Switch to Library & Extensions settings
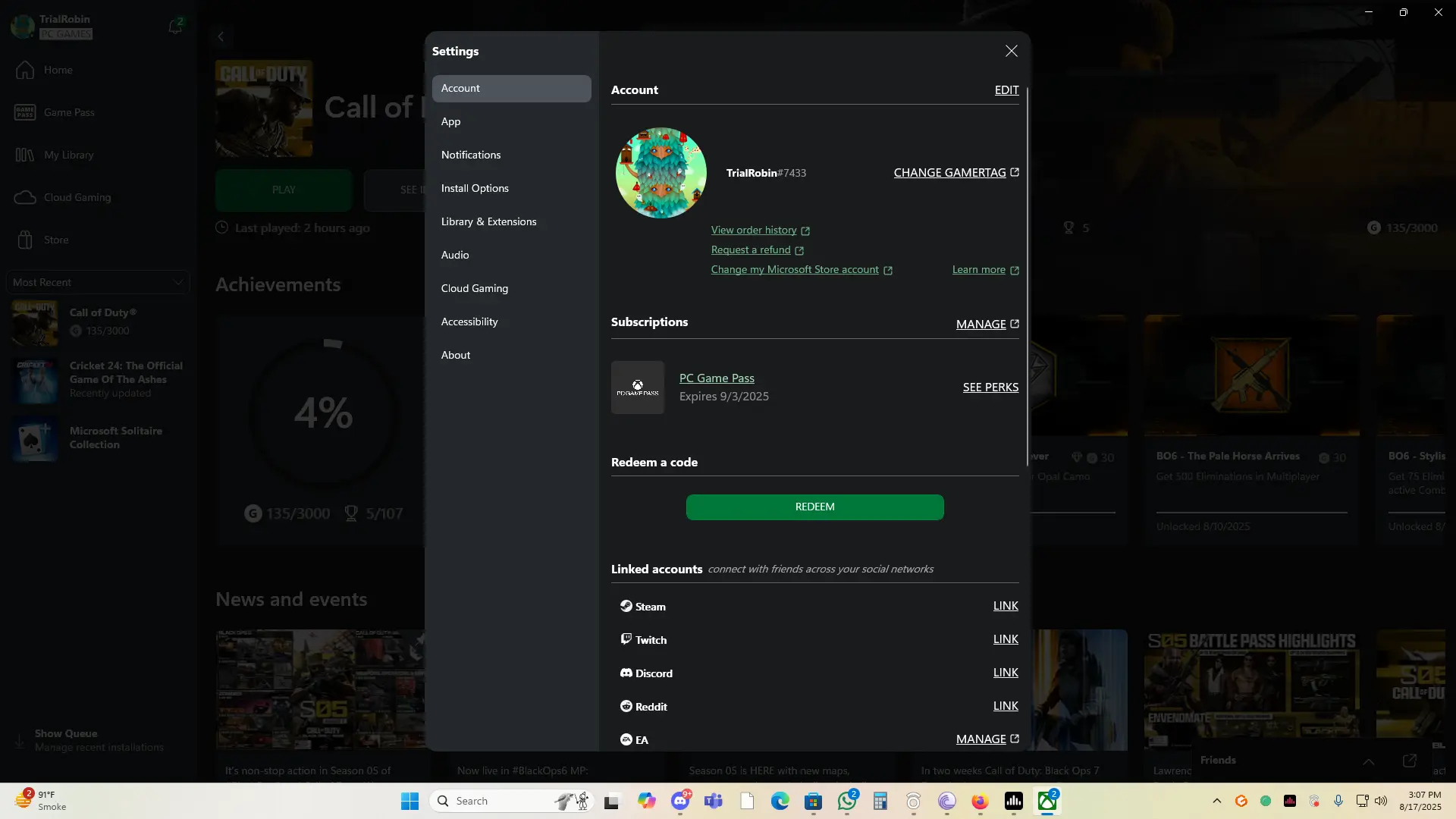The width and height of the screenshot is (1456, 819). (x=488, y=221)
